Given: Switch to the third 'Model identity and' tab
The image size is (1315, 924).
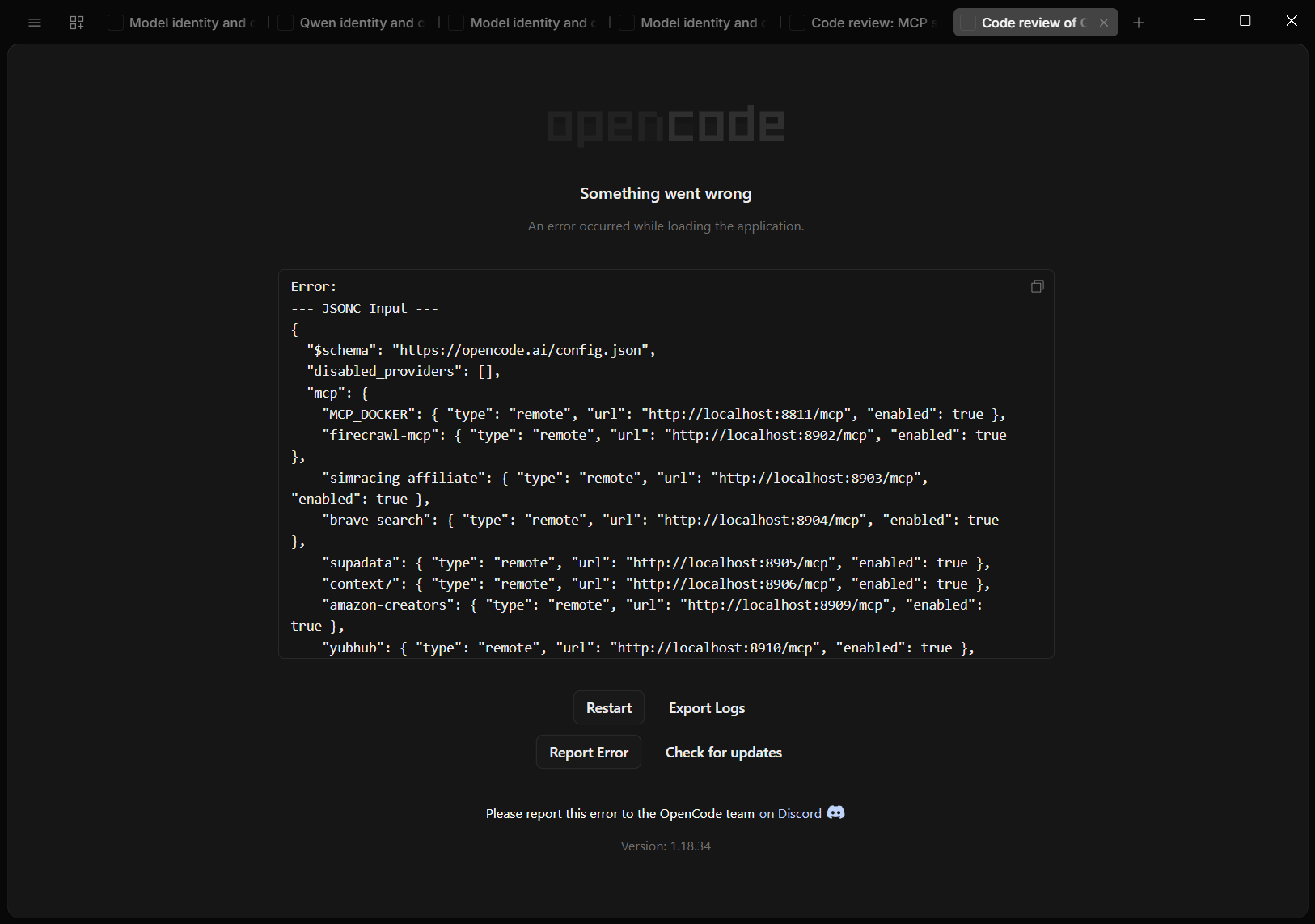Looking at the screenshot, I should [x=695, y=23].
